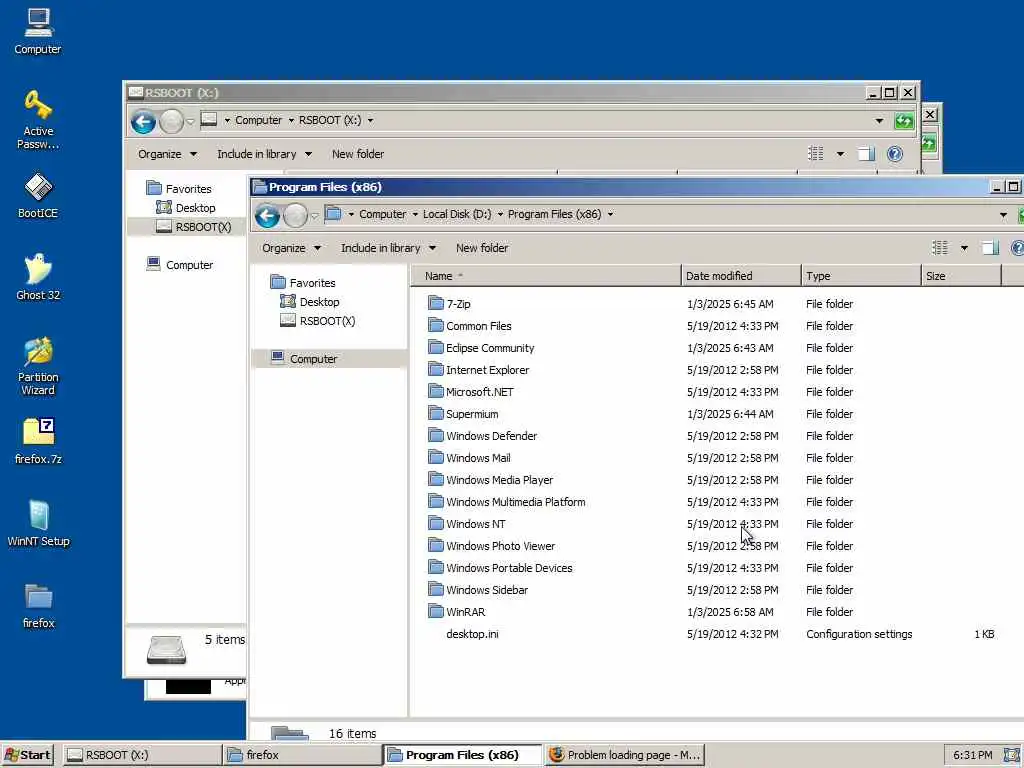This screenshot has height=768, width=1024.
Task: Select Favorites in RSBOOT window sidebar
Action: coord(179,189)
